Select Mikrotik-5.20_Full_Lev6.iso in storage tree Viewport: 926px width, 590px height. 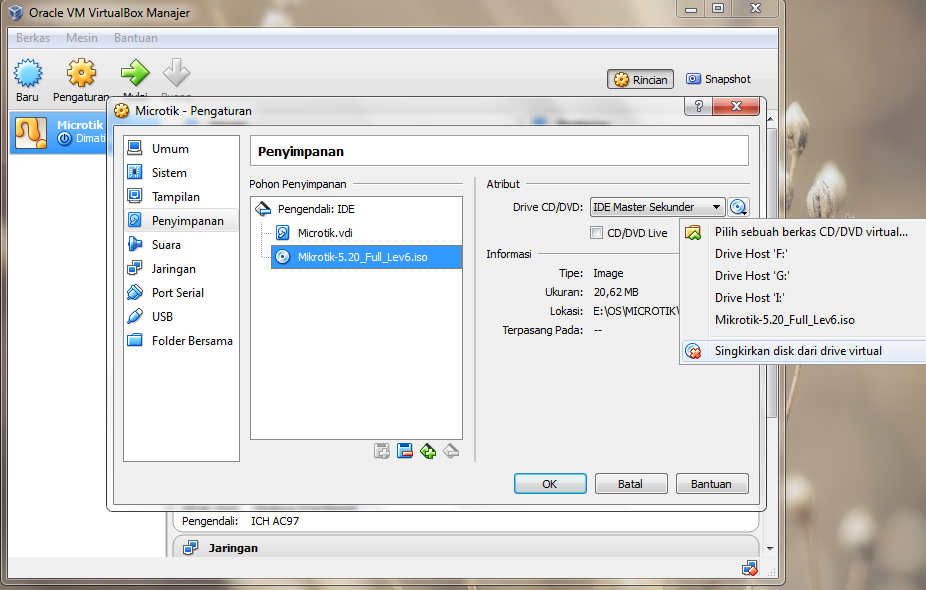click(366, 257)
